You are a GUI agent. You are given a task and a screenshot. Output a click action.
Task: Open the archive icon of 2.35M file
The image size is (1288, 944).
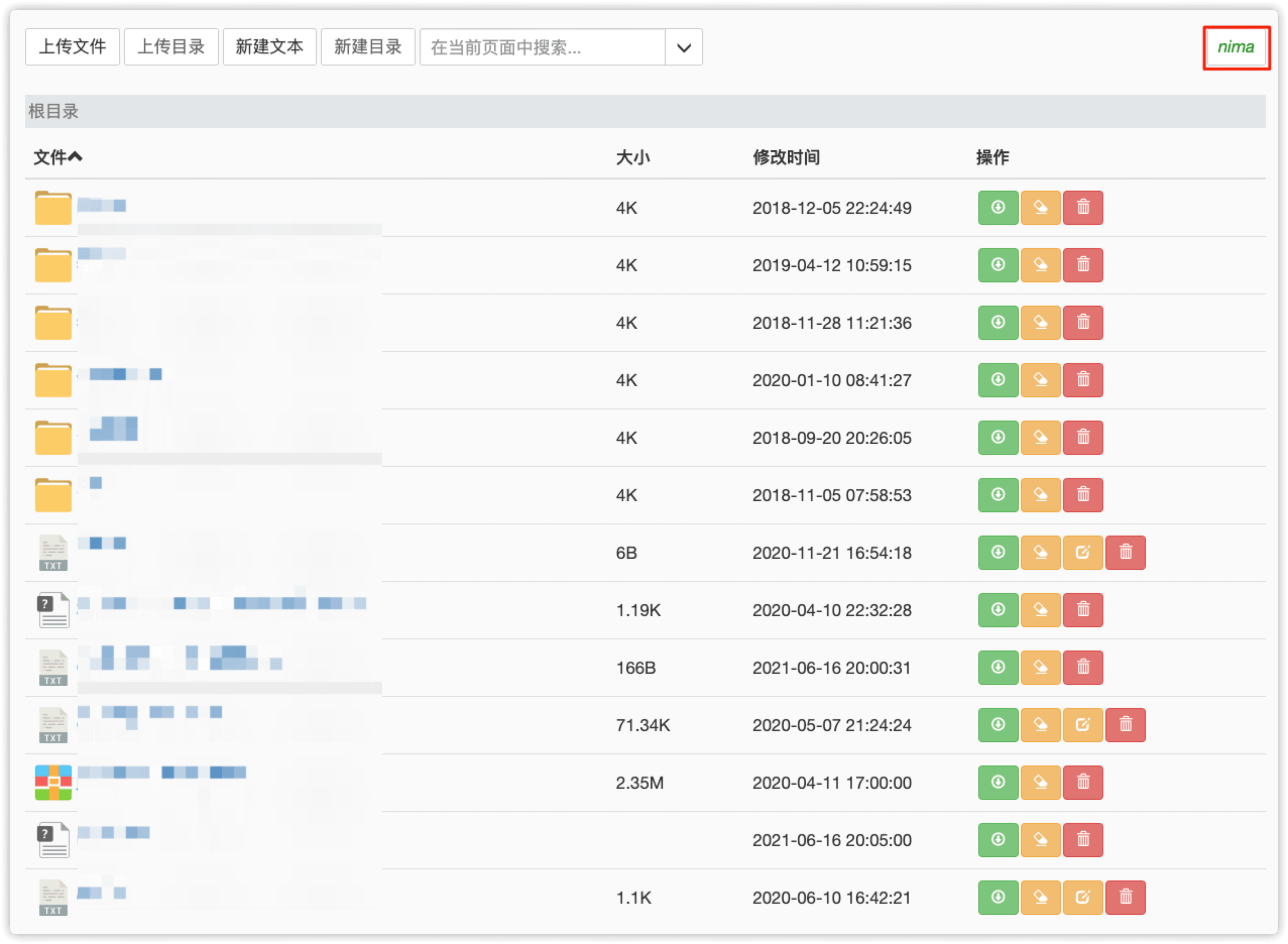pos(53,782)
